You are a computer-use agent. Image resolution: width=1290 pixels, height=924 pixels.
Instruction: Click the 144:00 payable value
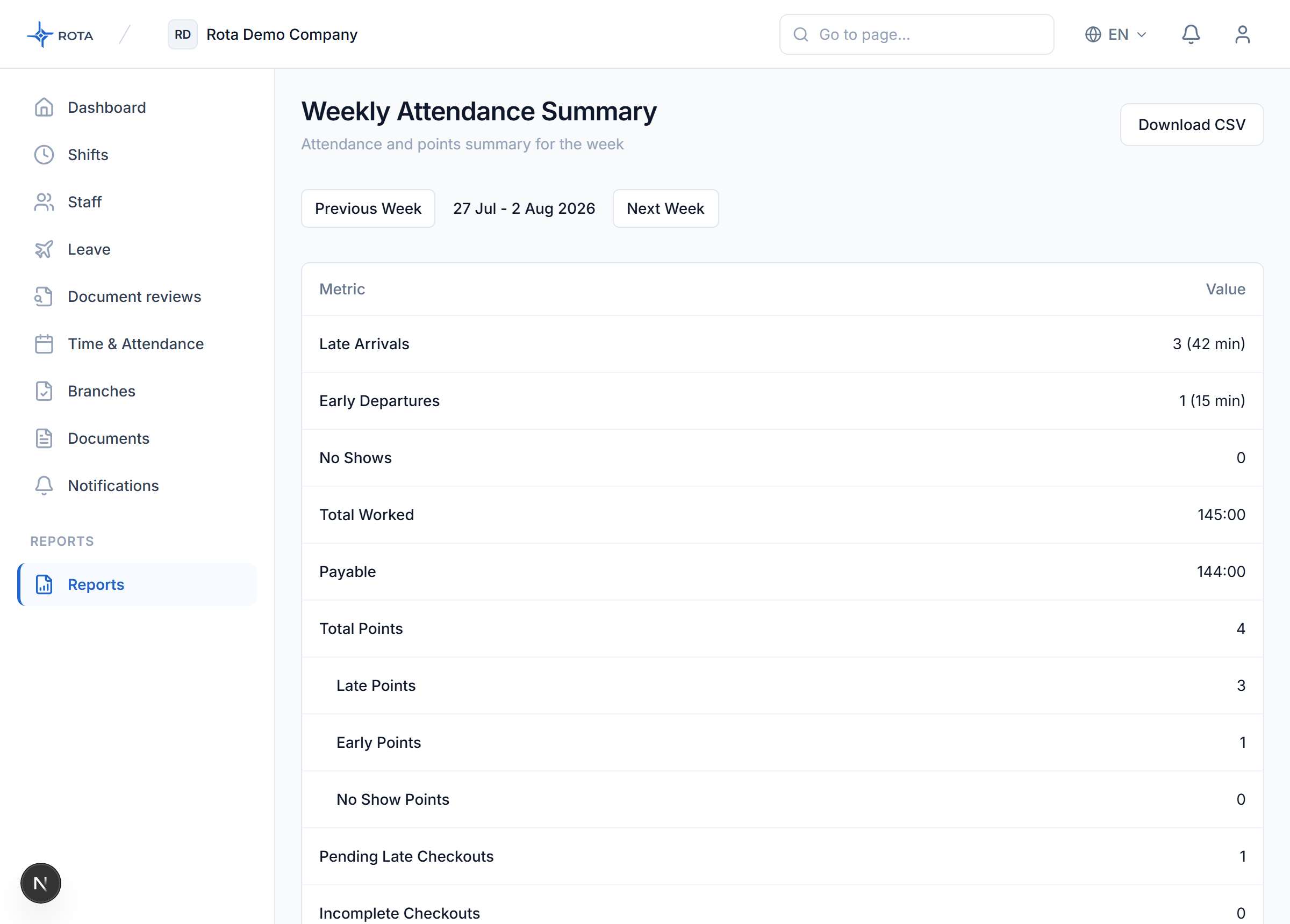click(x=1221, y=572)
